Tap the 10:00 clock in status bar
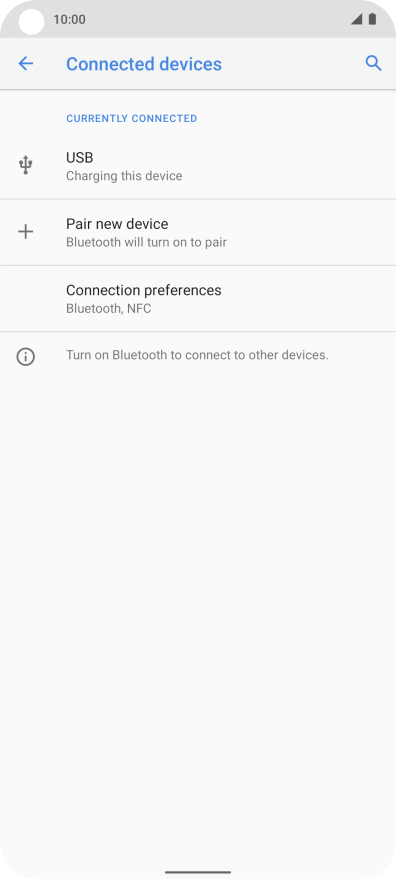The height and width of the screenshot is (879, 396). pyautogui.click(x=69, y=20)
